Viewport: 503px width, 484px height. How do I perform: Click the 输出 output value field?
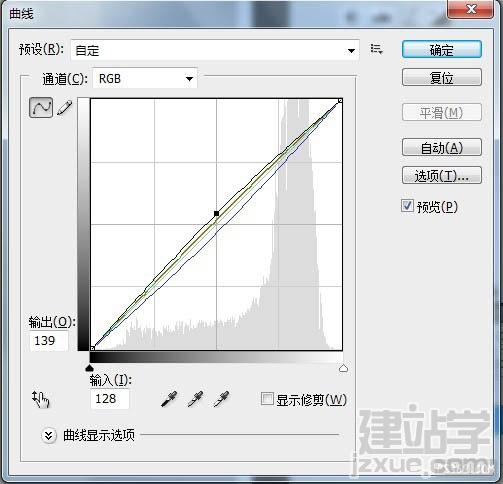(x=49, y=341)
